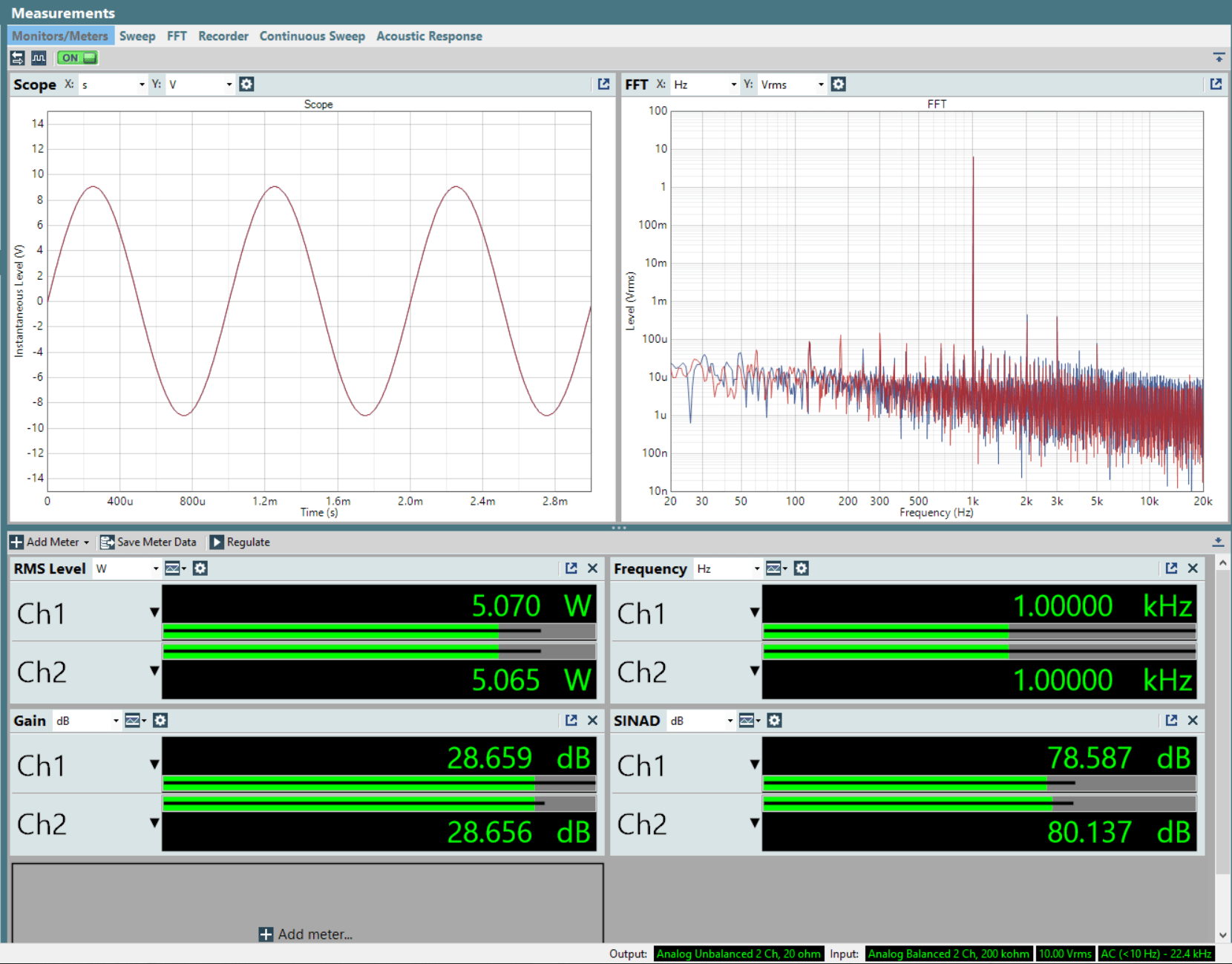Expand SINAD Ch1 channel arrow

coord(755,764)
